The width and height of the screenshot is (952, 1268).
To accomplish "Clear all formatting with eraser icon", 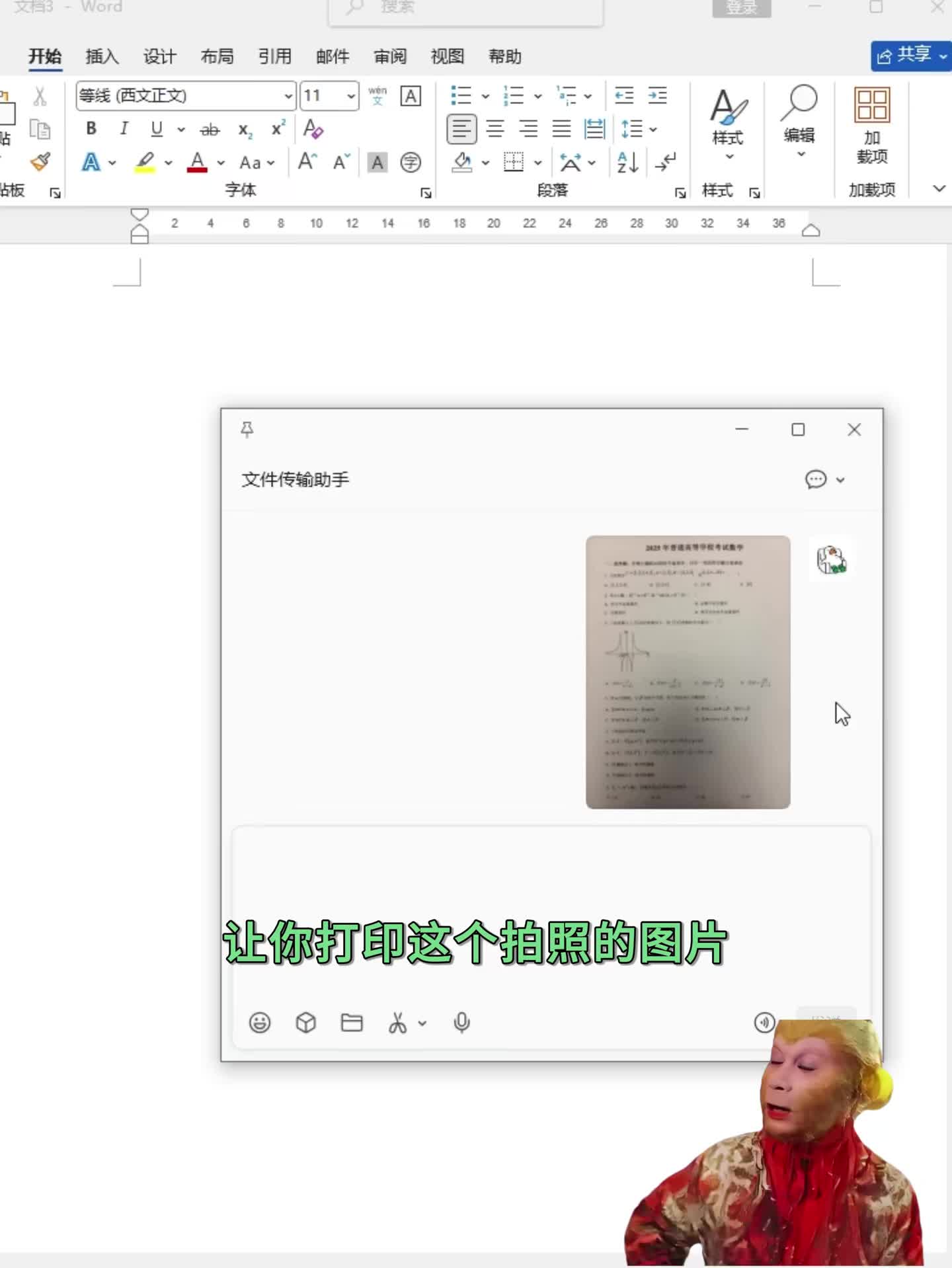I will point(313,129).
